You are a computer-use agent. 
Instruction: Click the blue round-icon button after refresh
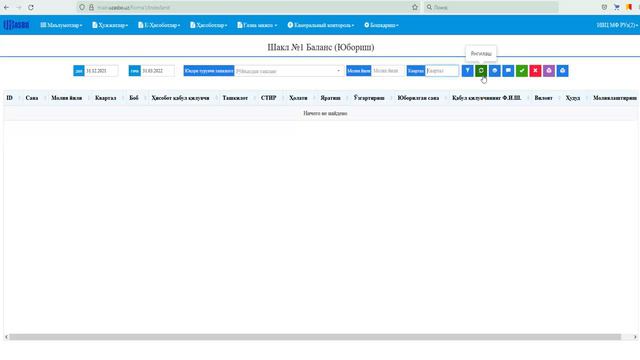[x=495, y=71]
